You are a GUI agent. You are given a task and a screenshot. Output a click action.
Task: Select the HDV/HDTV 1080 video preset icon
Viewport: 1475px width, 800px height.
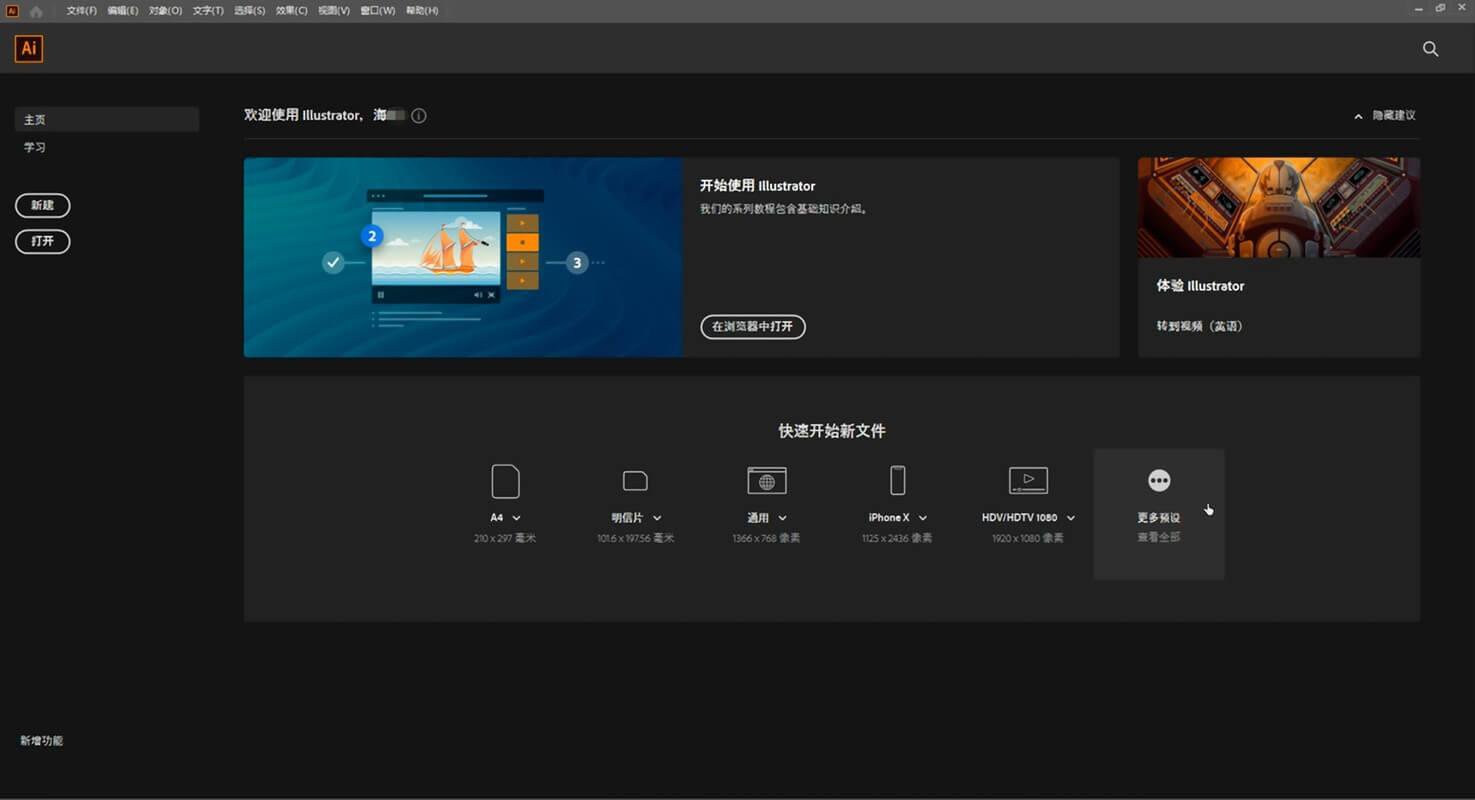1028,481
